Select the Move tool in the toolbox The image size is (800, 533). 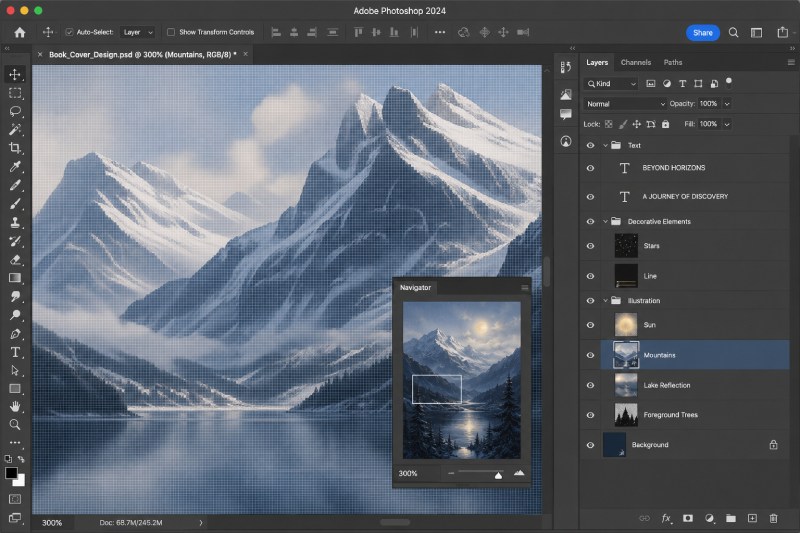pos(15,74)
